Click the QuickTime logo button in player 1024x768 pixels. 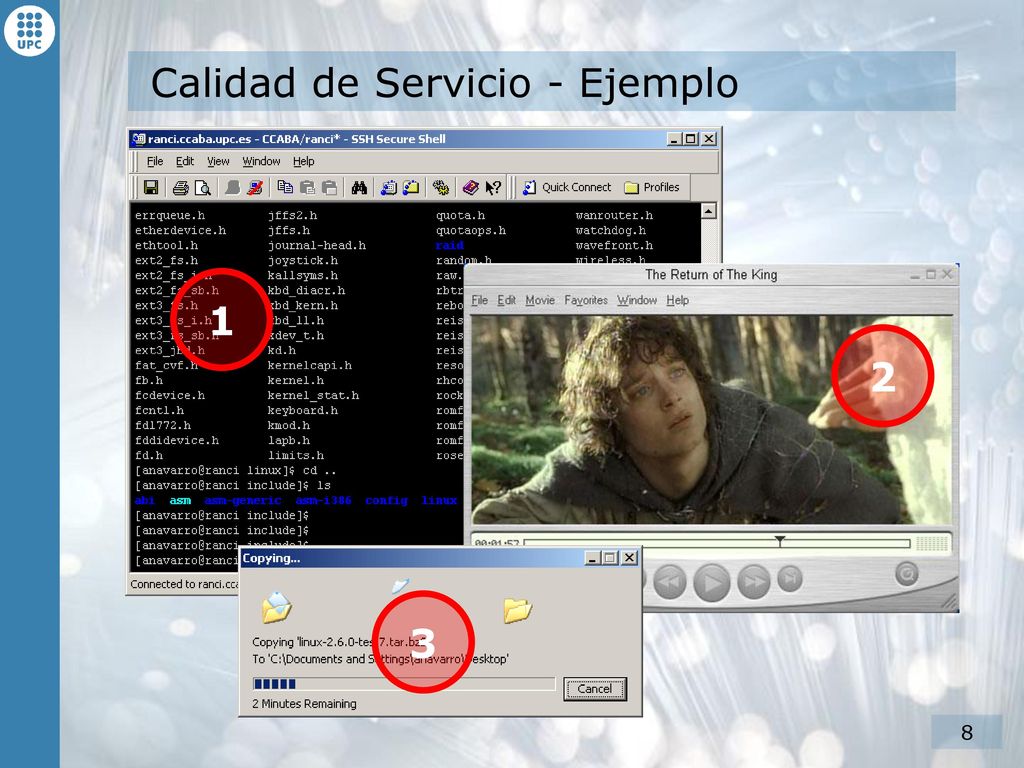point(907,574)
